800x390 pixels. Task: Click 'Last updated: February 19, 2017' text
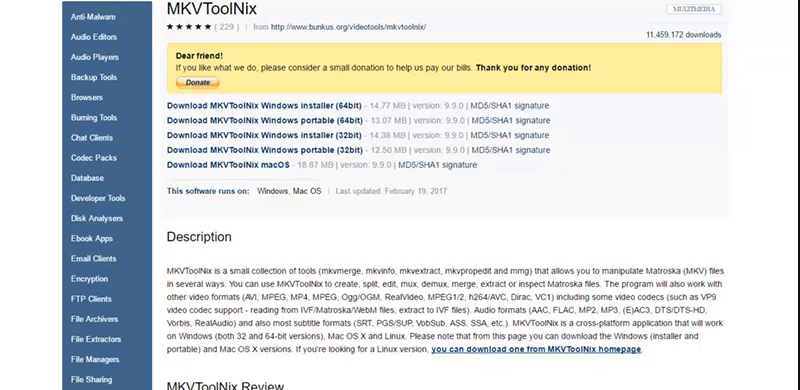click(x=391, y=191)
